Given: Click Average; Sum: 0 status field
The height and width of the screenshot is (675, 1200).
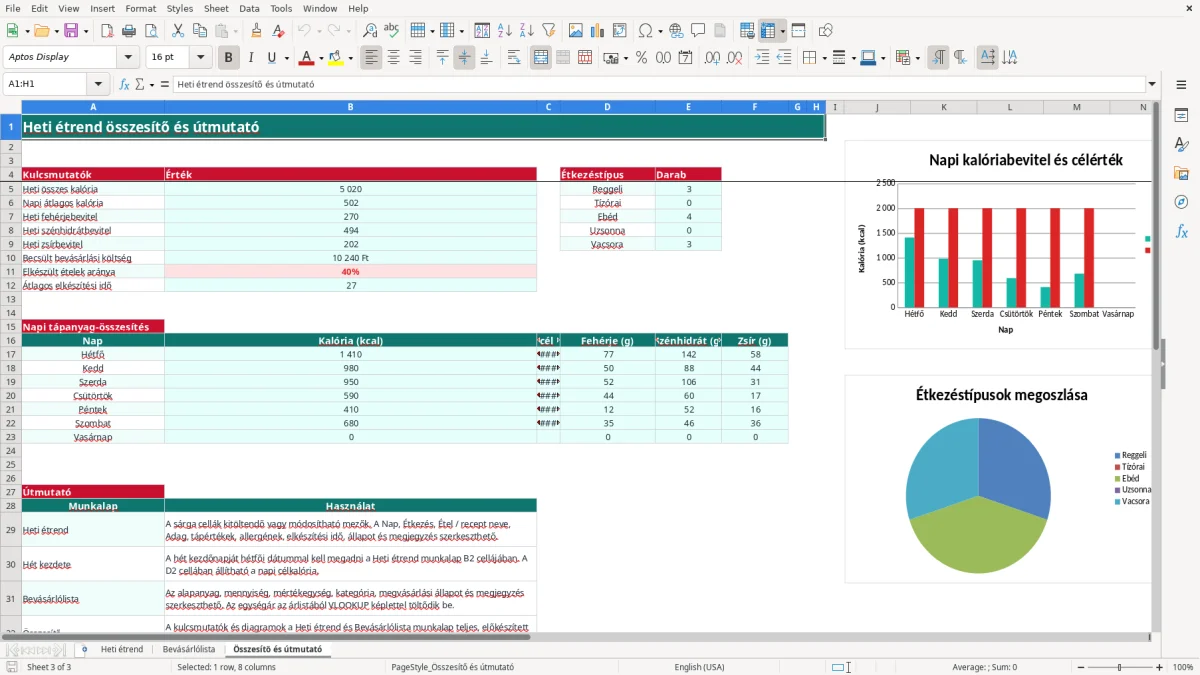Looking at the screenshot, I should coord(985,667).
